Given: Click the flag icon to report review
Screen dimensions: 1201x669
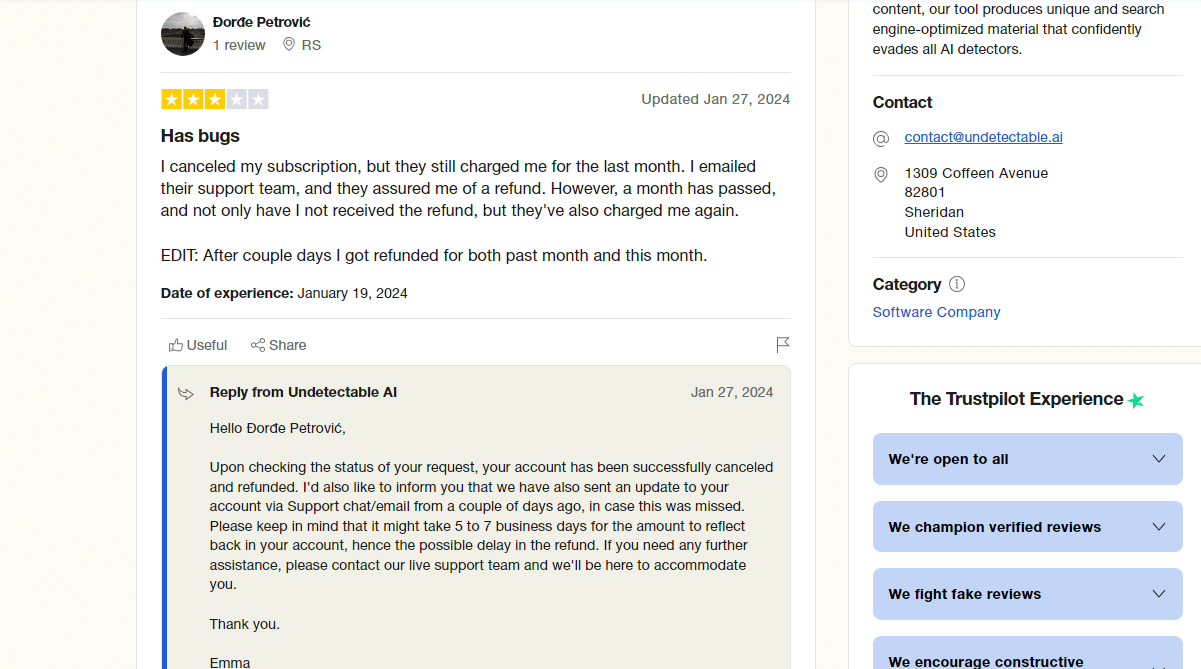Looking at the screenshot, I should pyautogui.click(x=783, y=345).
